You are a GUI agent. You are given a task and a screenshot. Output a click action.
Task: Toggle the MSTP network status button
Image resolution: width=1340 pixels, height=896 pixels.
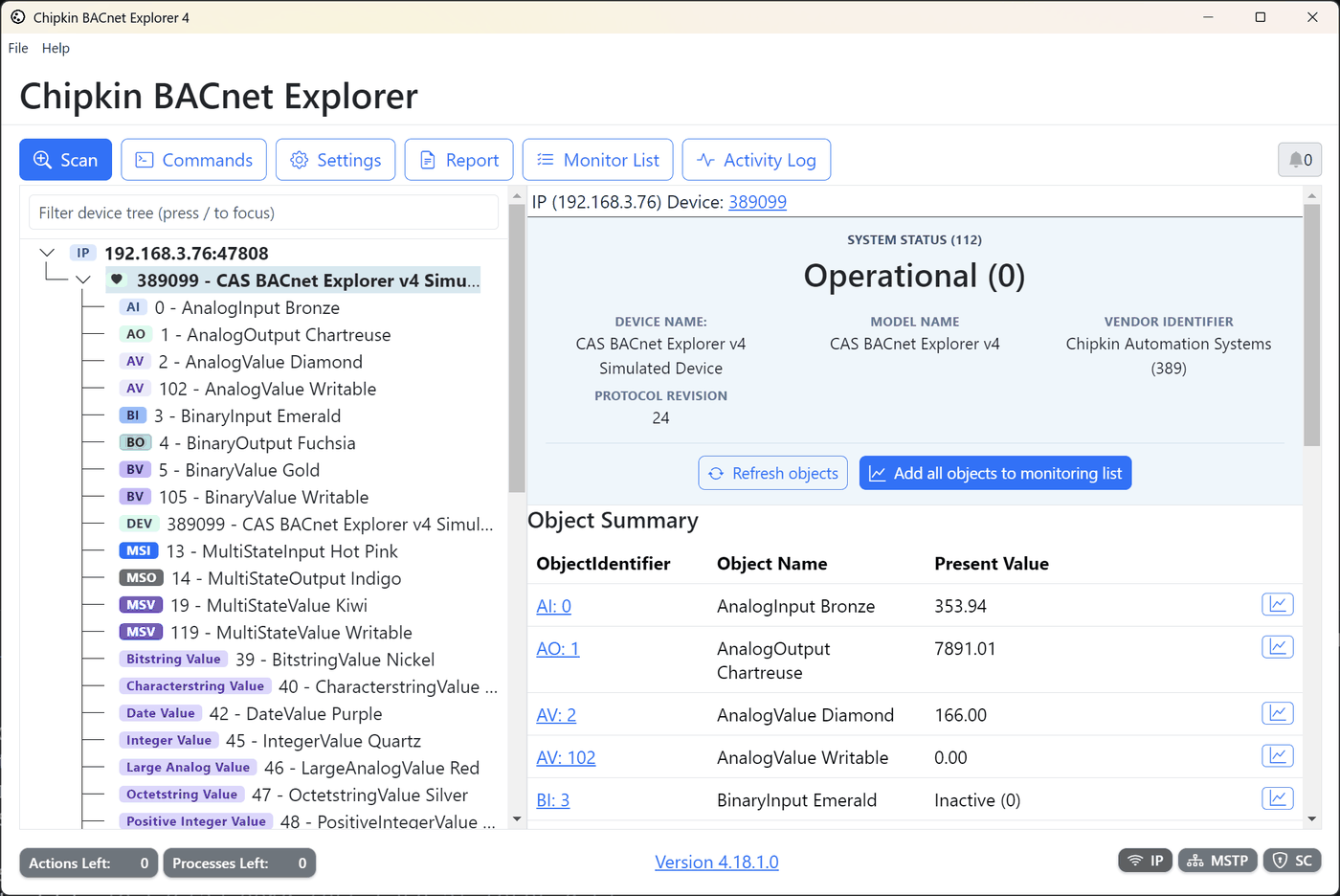[x=1217, y=861]
